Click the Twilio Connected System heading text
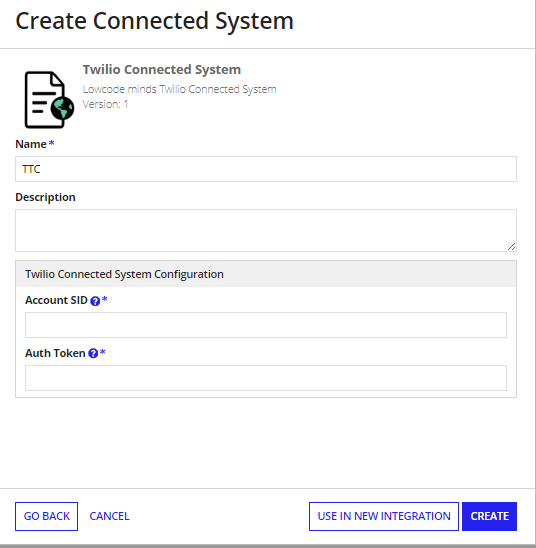 click(162, 70)
